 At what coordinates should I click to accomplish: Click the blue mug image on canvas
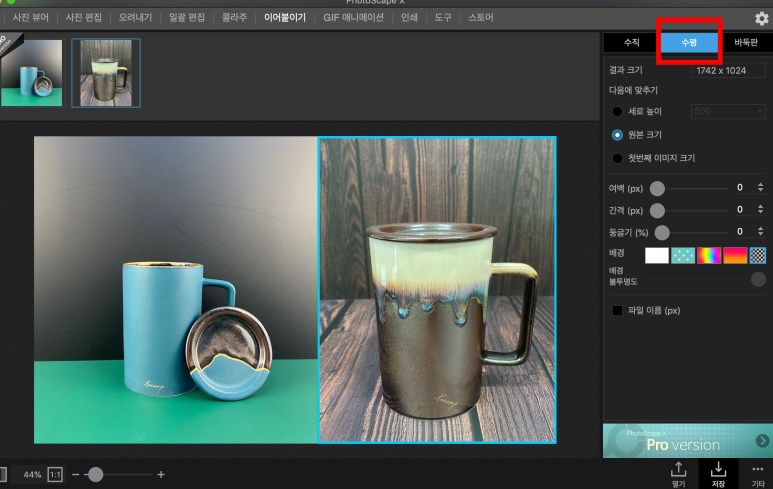(176, 290)
